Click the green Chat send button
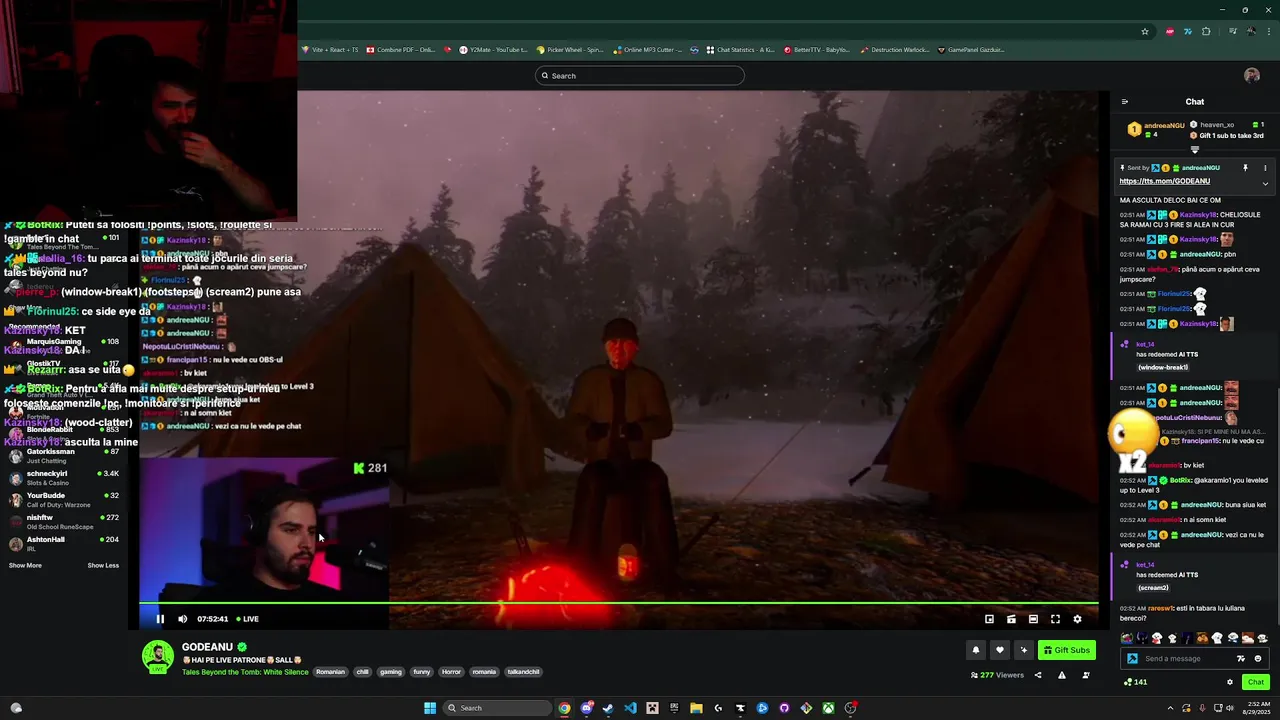 coord(1256,682)
